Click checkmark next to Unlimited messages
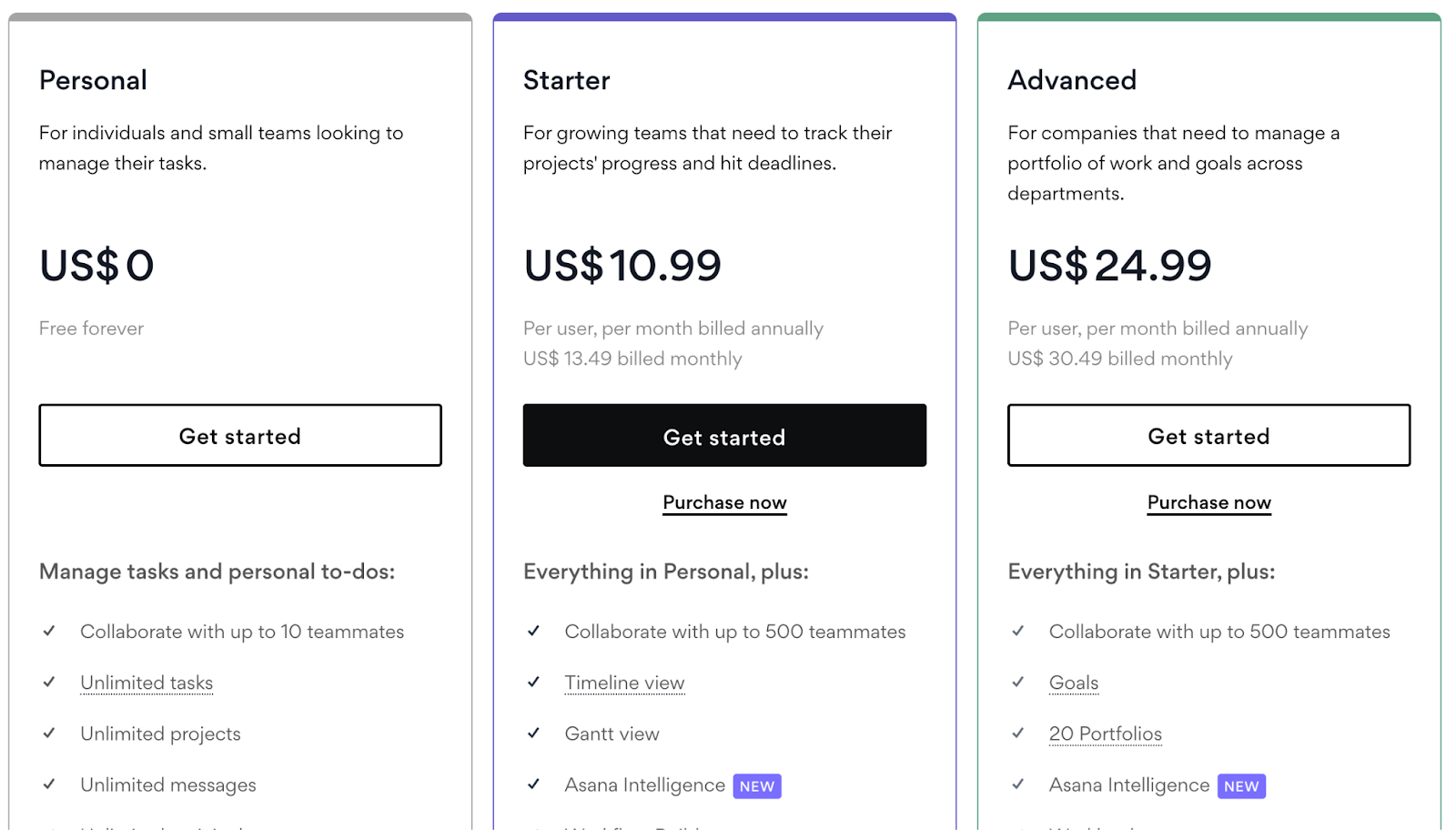The width and height of the screenshot is (1456, 830). [49, 784]
